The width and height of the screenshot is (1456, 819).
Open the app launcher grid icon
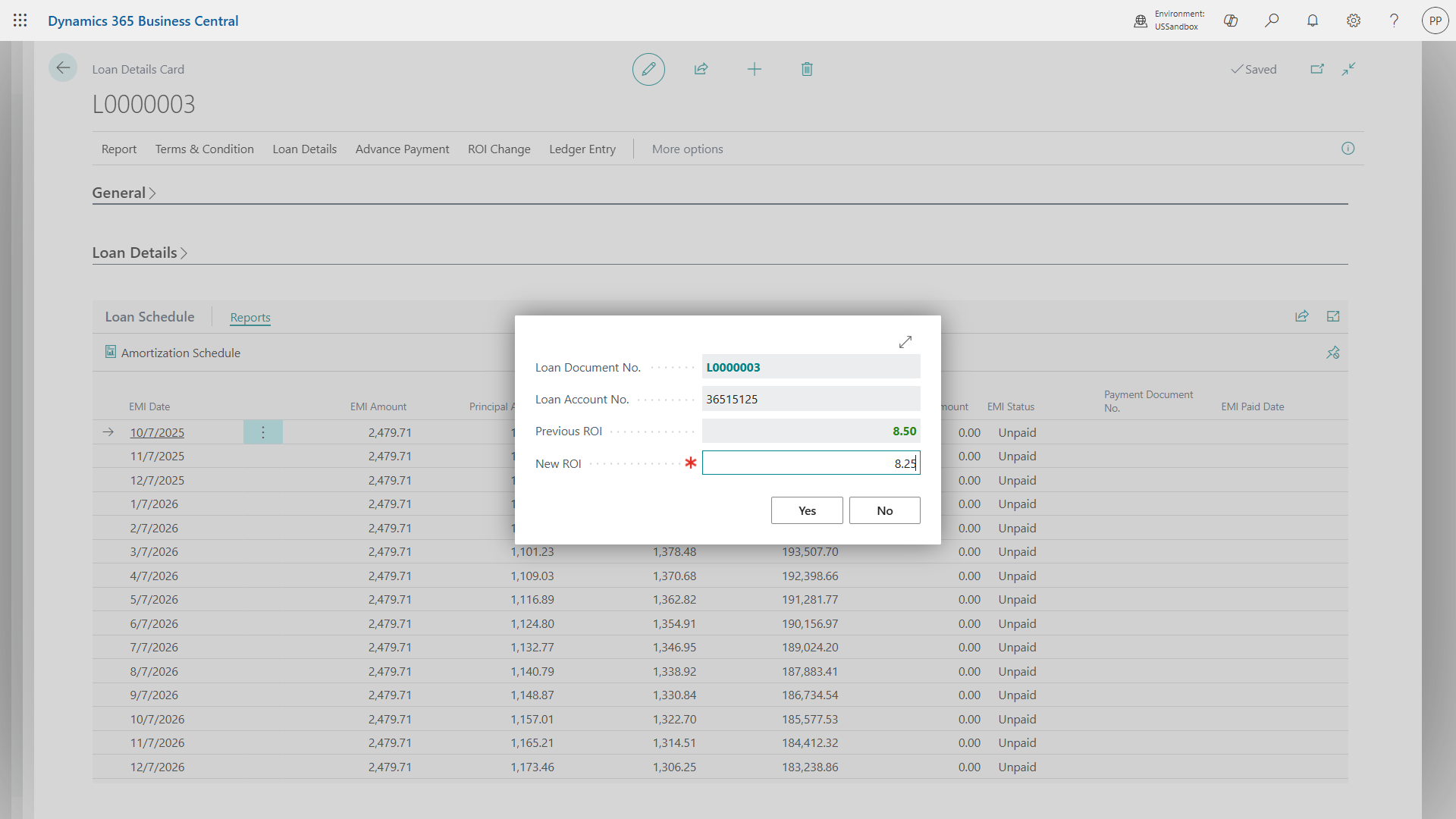[20, 20]
